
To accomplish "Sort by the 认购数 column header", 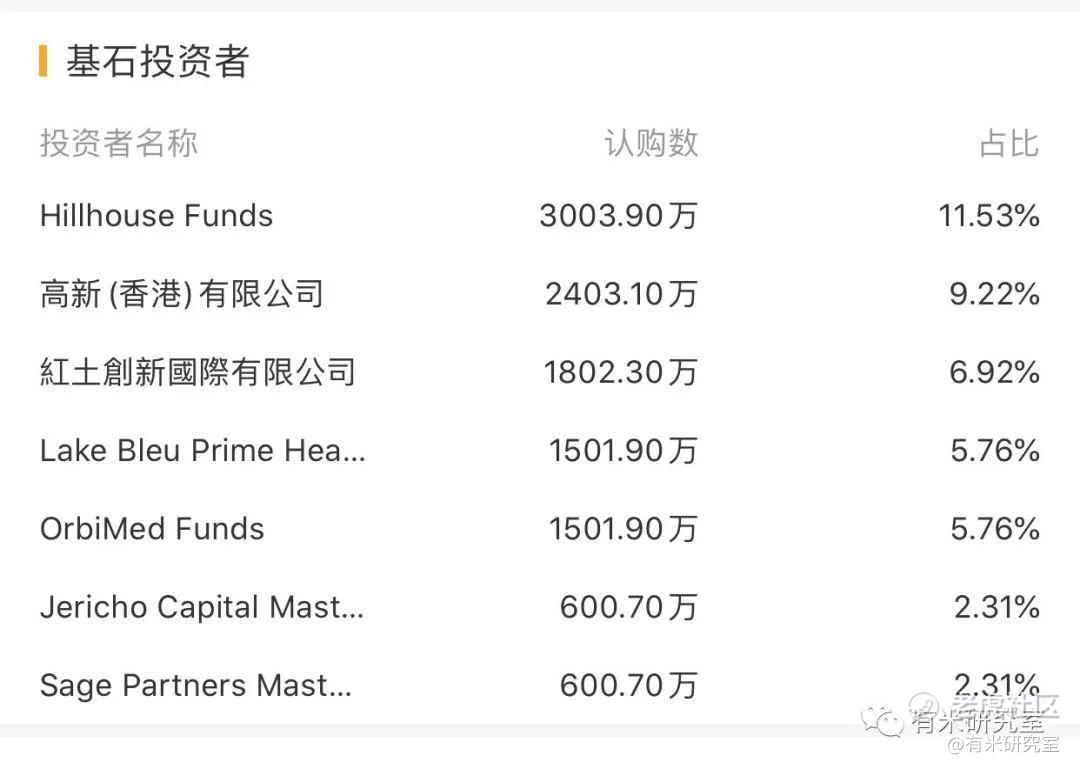I will pos(651,143).
